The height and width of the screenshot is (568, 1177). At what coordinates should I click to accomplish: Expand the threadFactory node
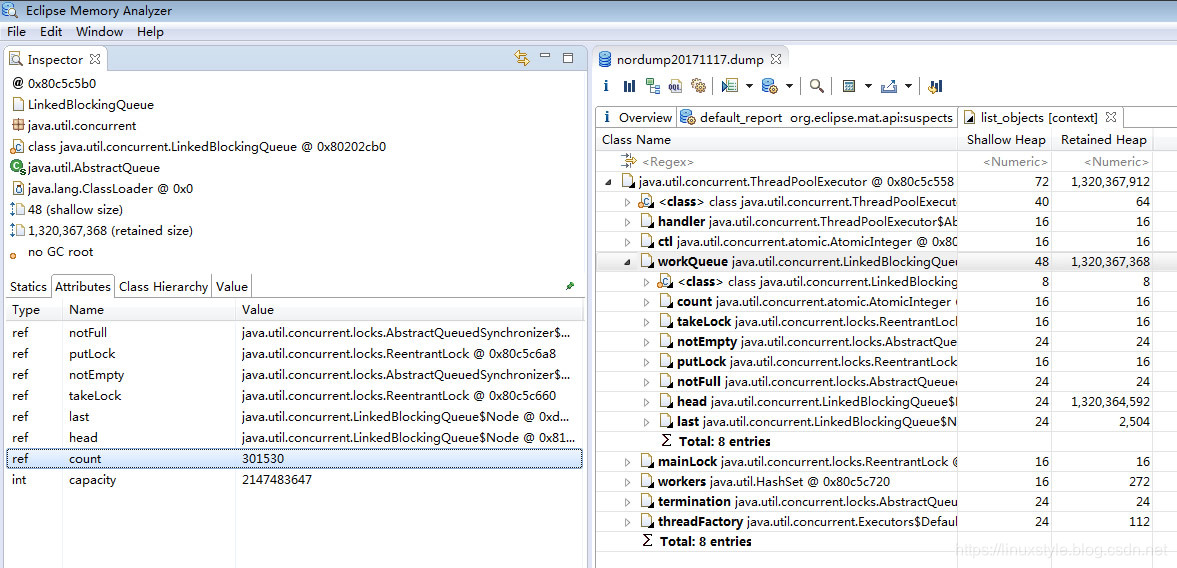pyautogui.click(x=628, y=521)
